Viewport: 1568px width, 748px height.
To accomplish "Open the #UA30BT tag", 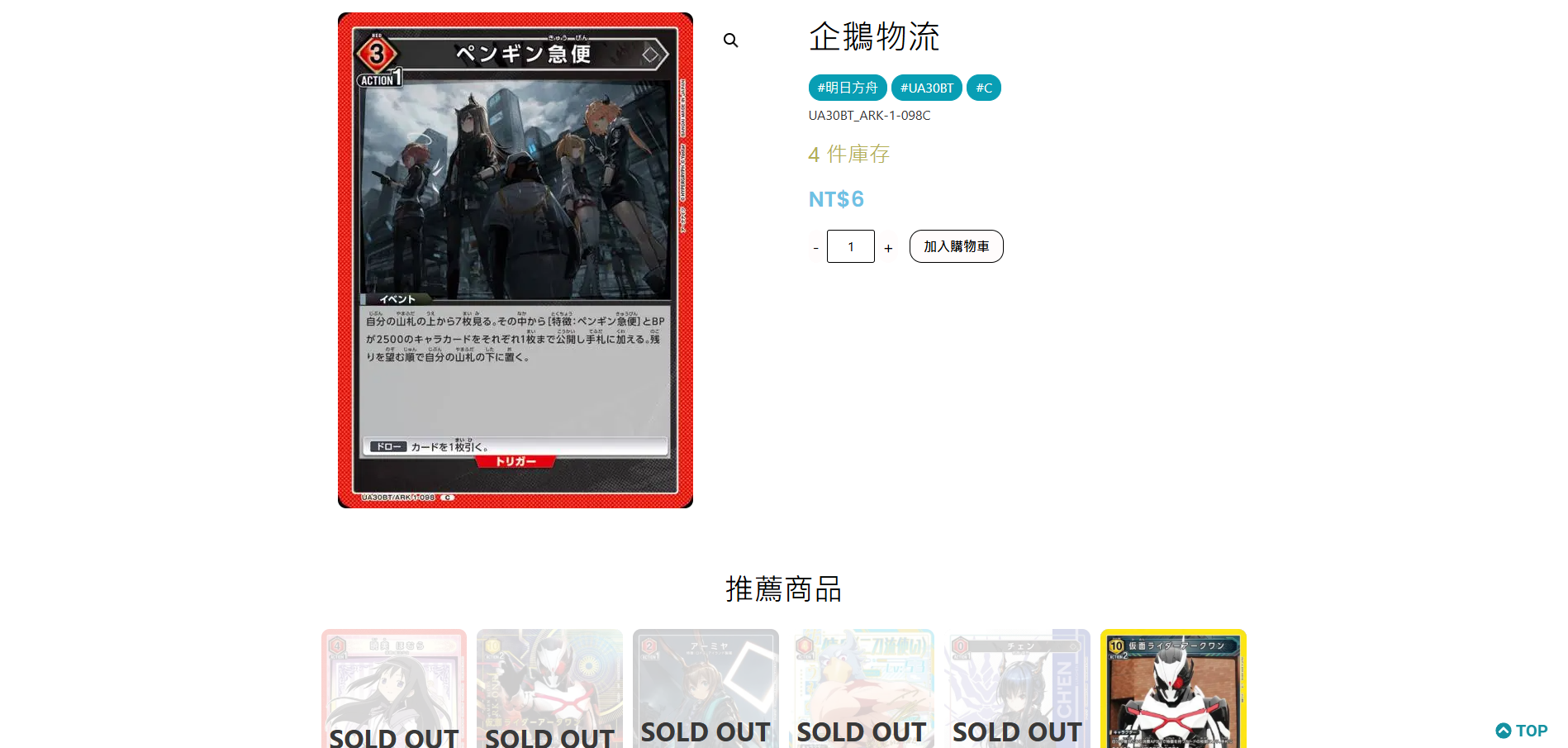I will click(926, 88).
